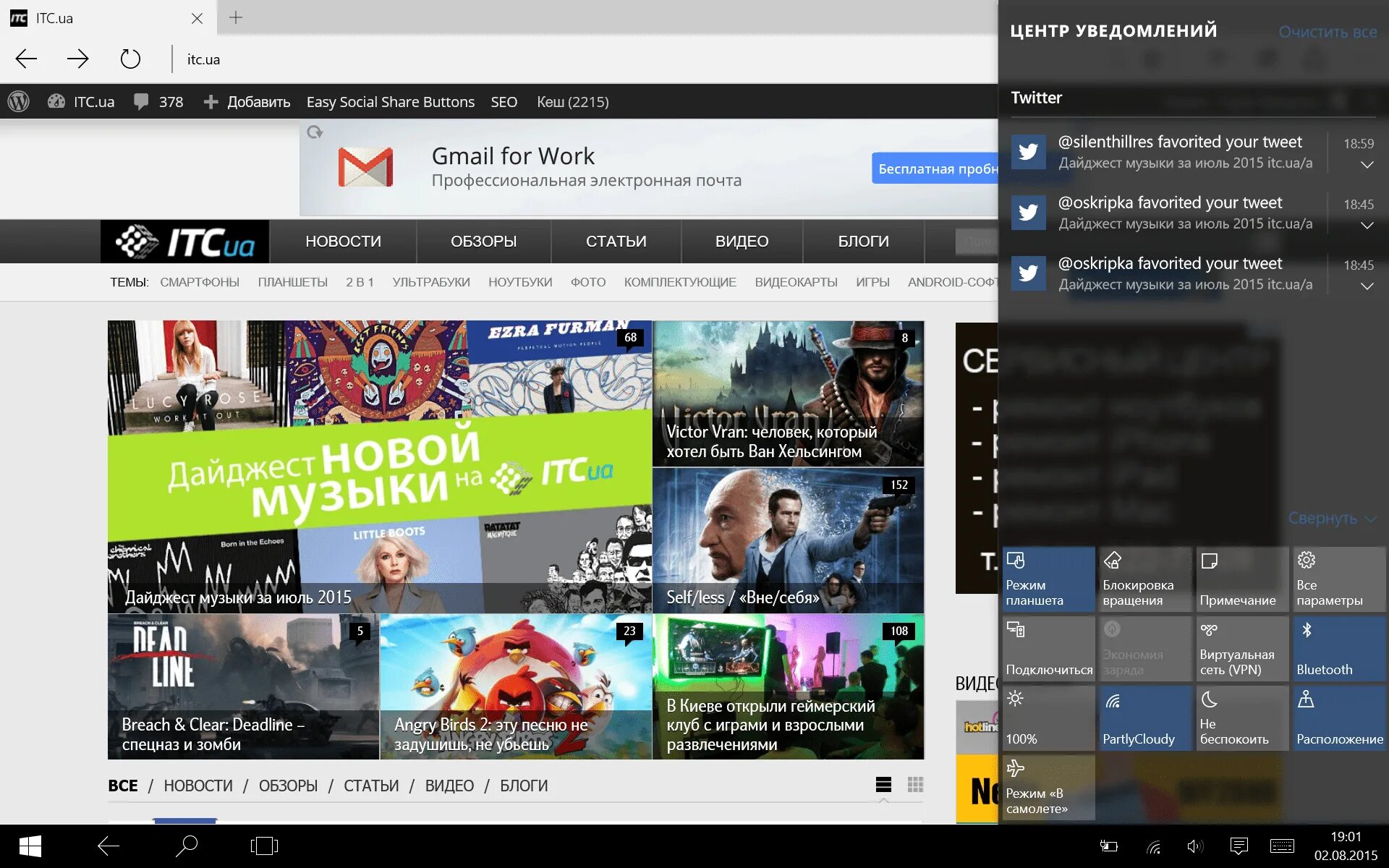
Task: Toggle the Bluetooth quick action tile
Action: pyautogui.click(x=1339, y=649)
